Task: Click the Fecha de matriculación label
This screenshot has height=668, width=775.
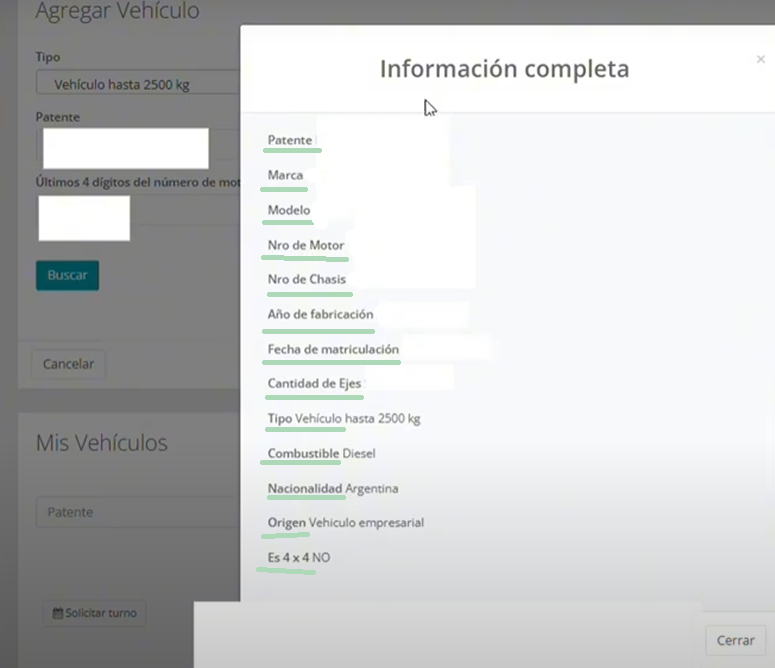Action: pos(333,349)
